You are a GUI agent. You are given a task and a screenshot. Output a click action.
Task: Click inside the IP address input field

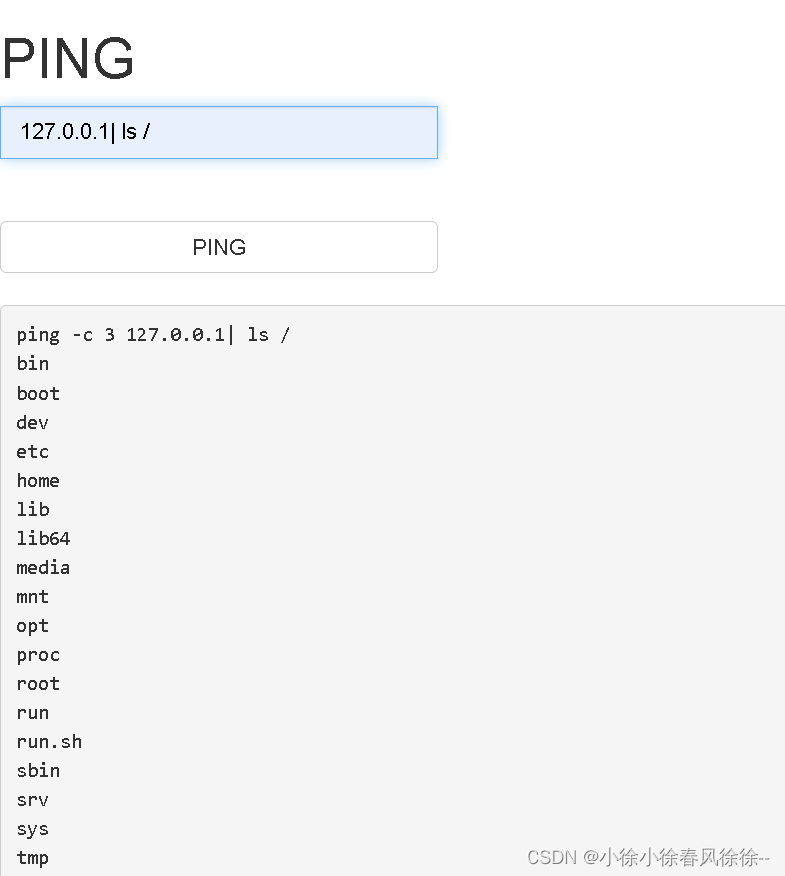click(x=219, y=131)
